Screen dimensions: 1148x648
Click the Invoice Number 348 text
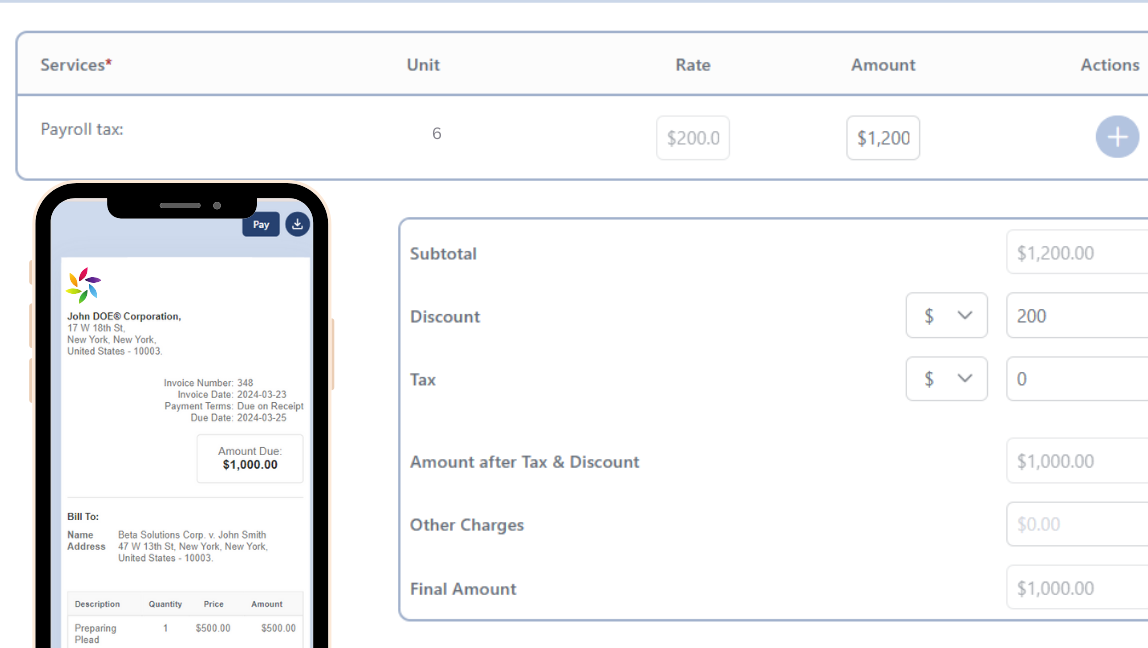click(208, 382)
